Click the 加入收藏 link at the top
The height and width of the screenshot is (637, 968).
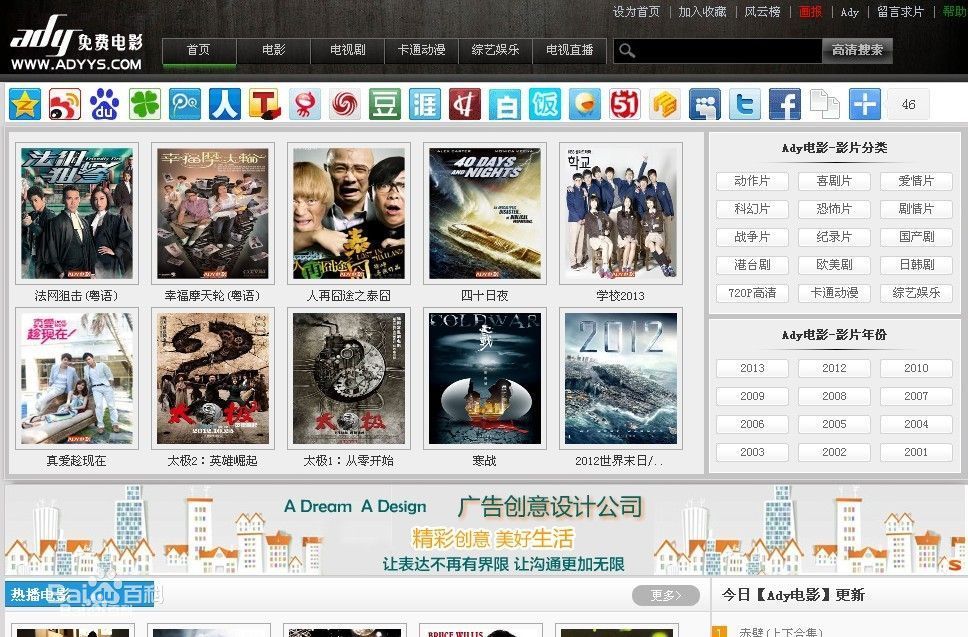pyautogui.click(x=702, y=12)
